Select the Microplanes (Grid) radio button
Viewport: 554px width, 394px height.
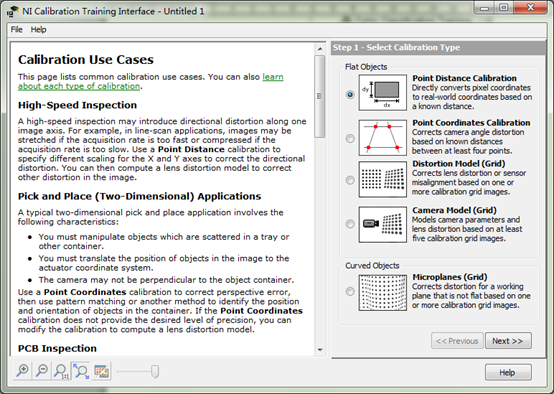[350, 292]
